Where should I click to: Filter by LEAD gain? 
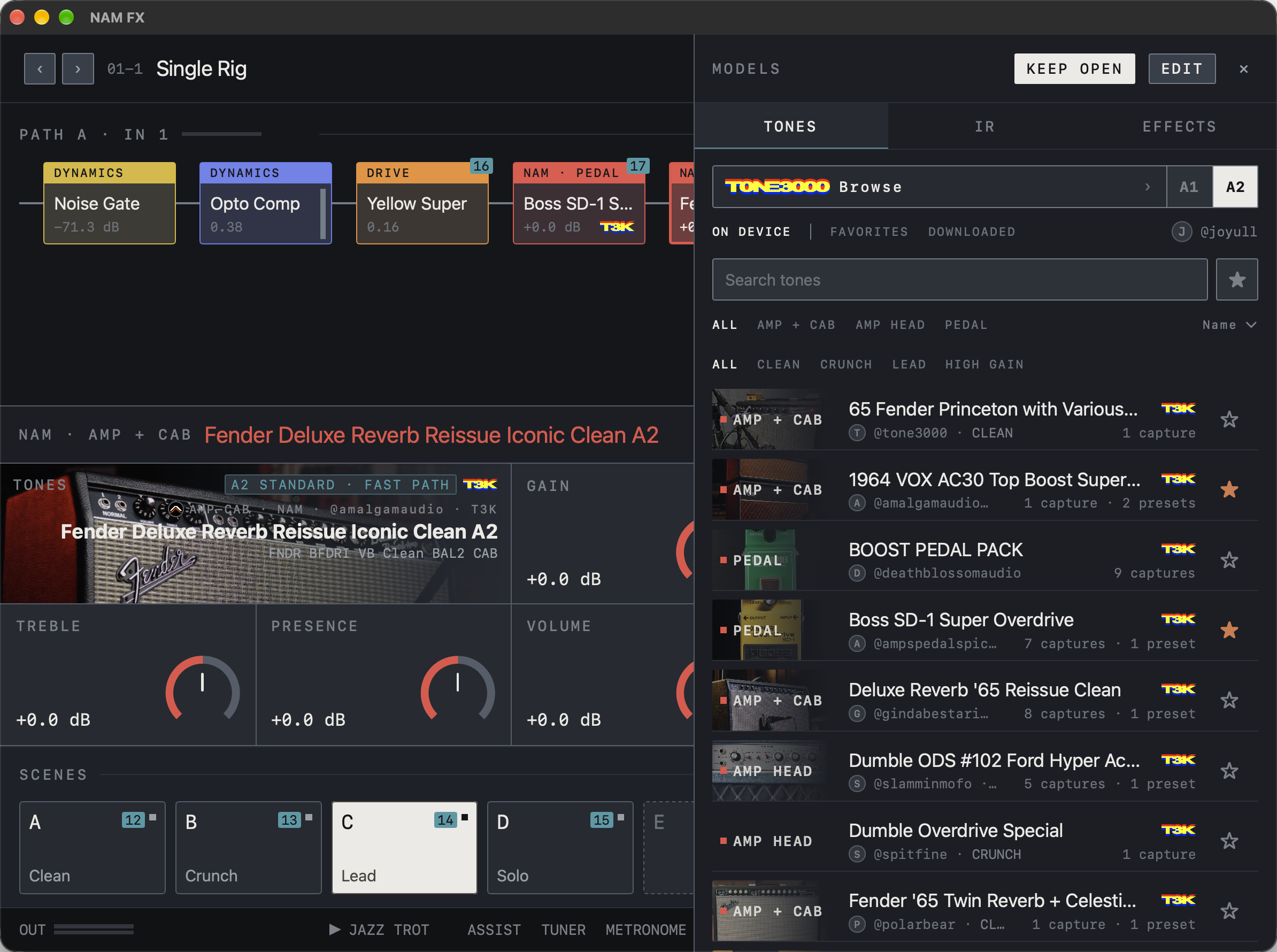tap(909, 364)
